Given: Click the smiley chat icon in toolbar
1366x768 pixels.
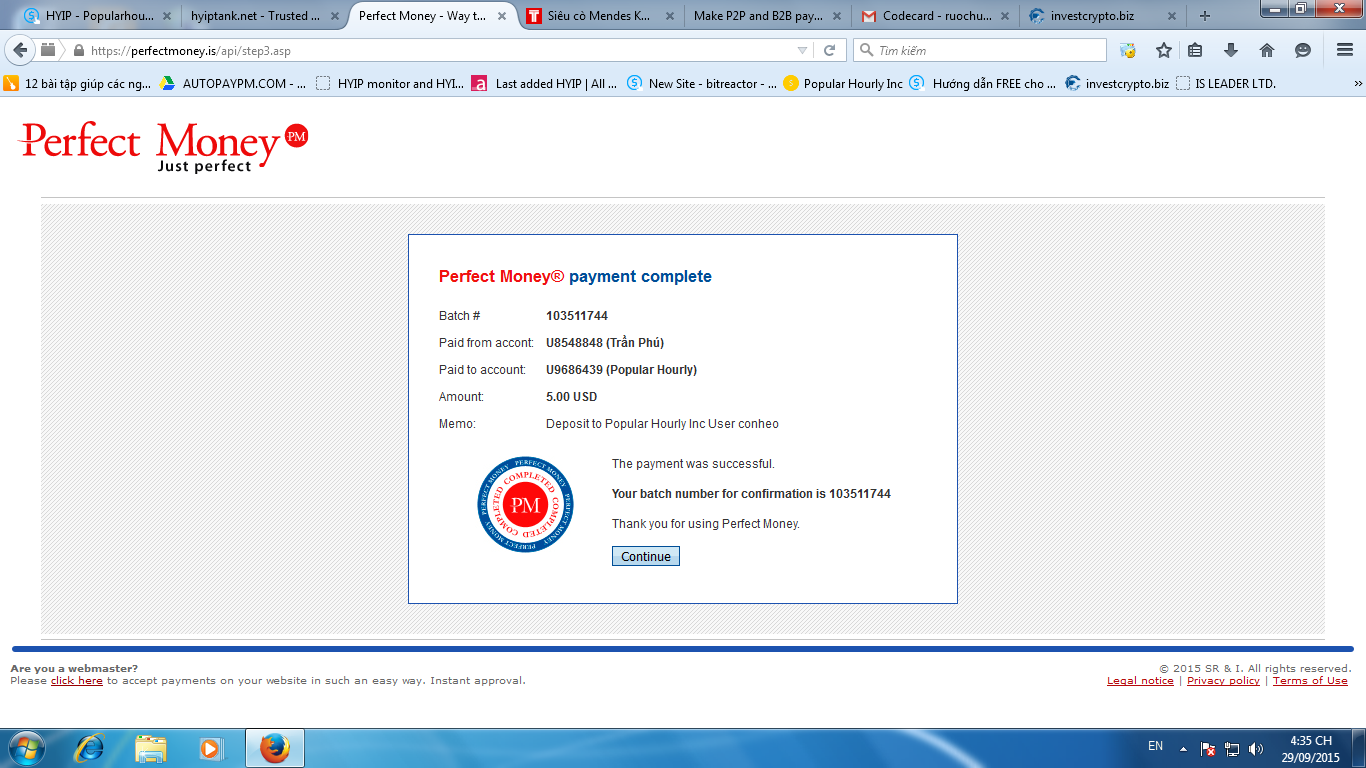Looking at the screenshot, I should [x=1303, y=50].
